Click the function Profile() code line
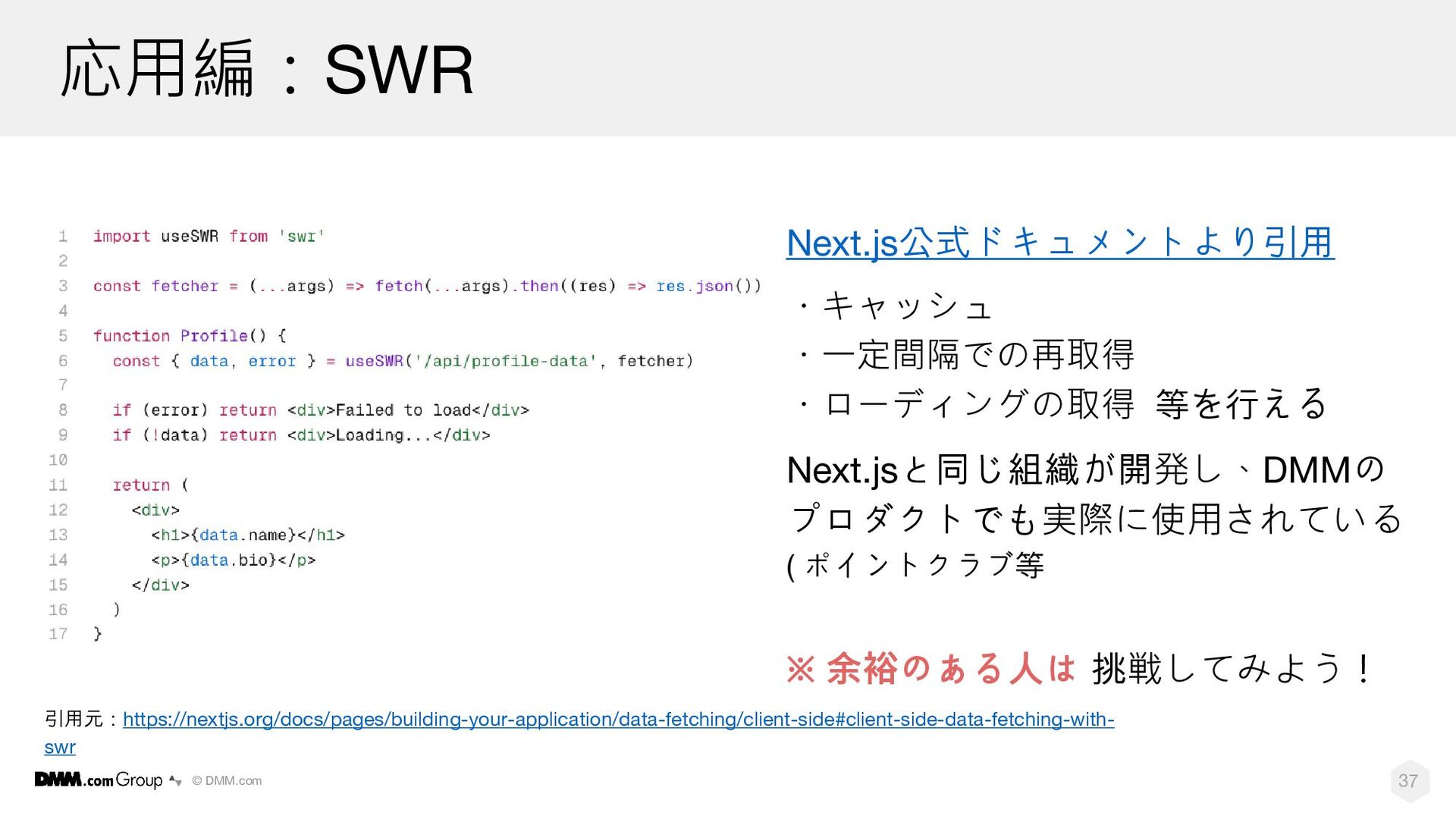Screen dimensions: 1456x819 click(189, 336)
